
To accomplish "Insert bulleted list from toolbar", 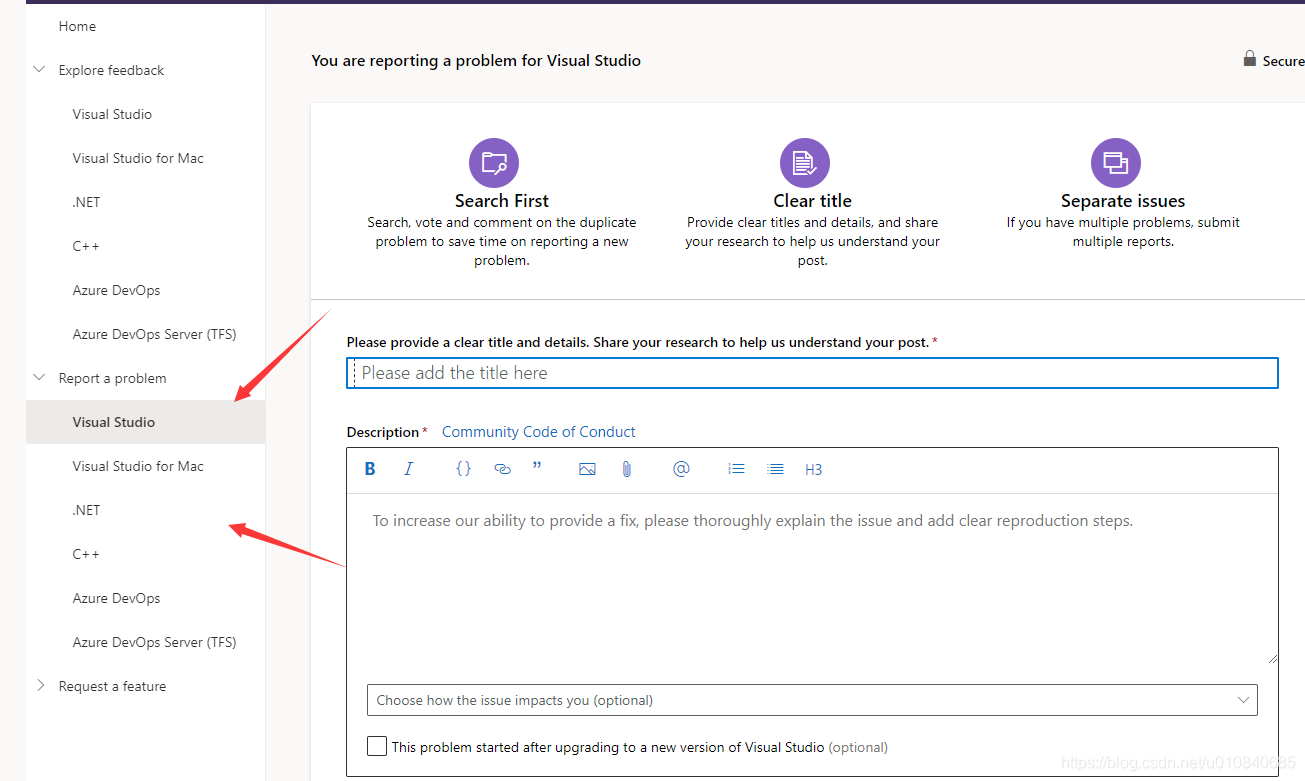I will click(x=775, y=468).
